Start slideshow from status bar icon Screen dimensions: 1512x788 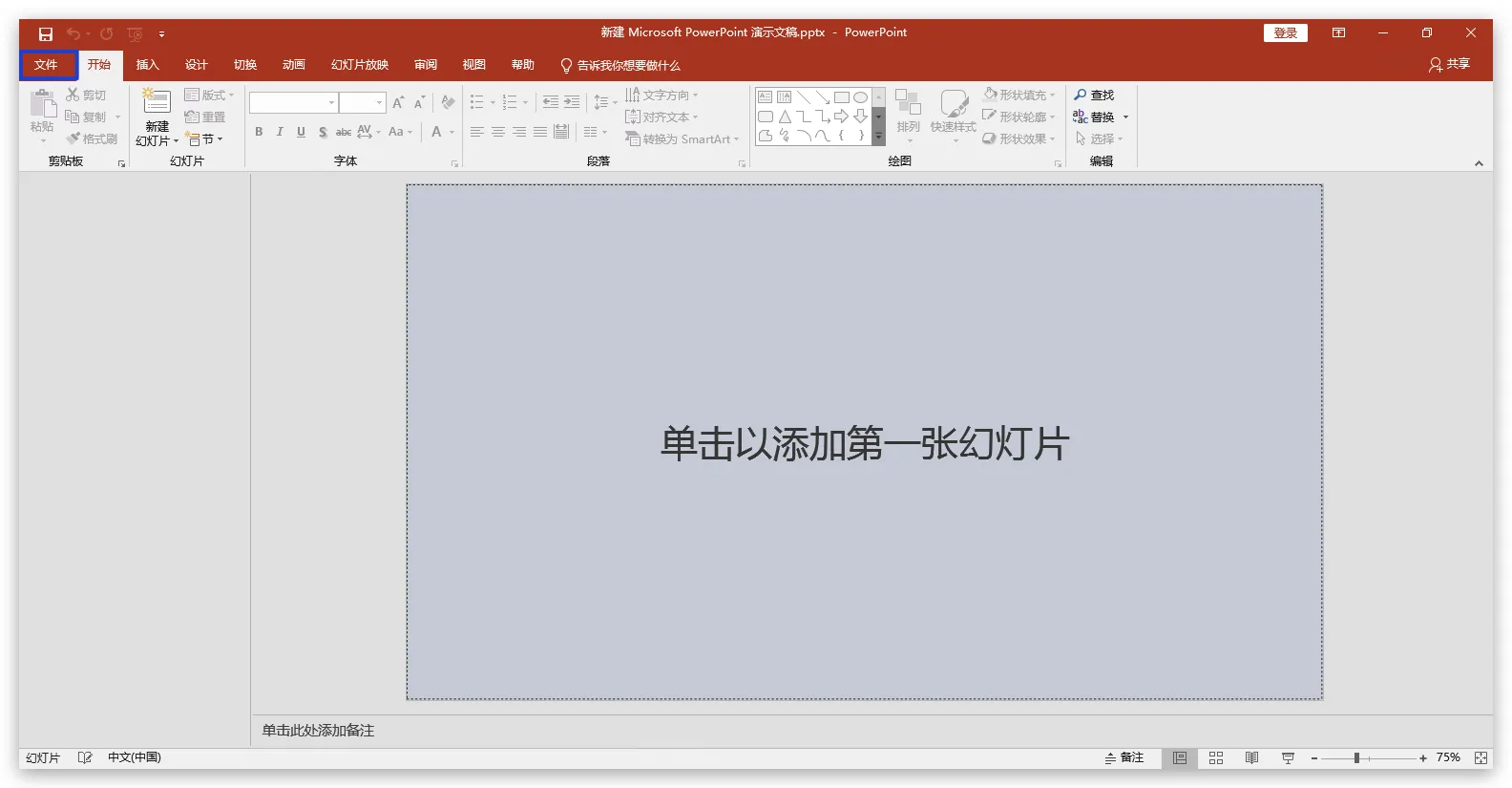click(x=1288, y=757)
